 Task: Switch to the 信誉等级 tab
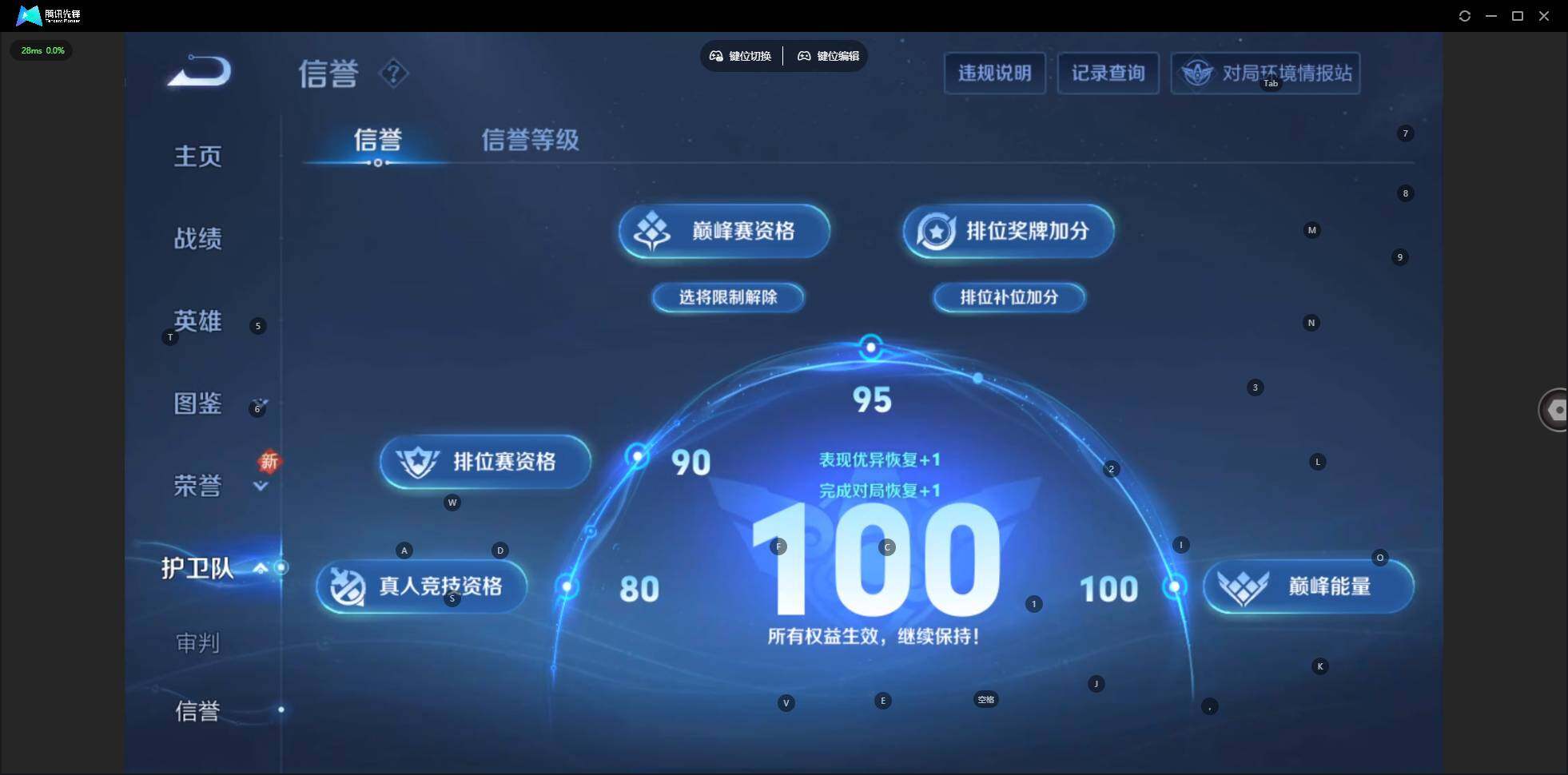tap(530, 141)
